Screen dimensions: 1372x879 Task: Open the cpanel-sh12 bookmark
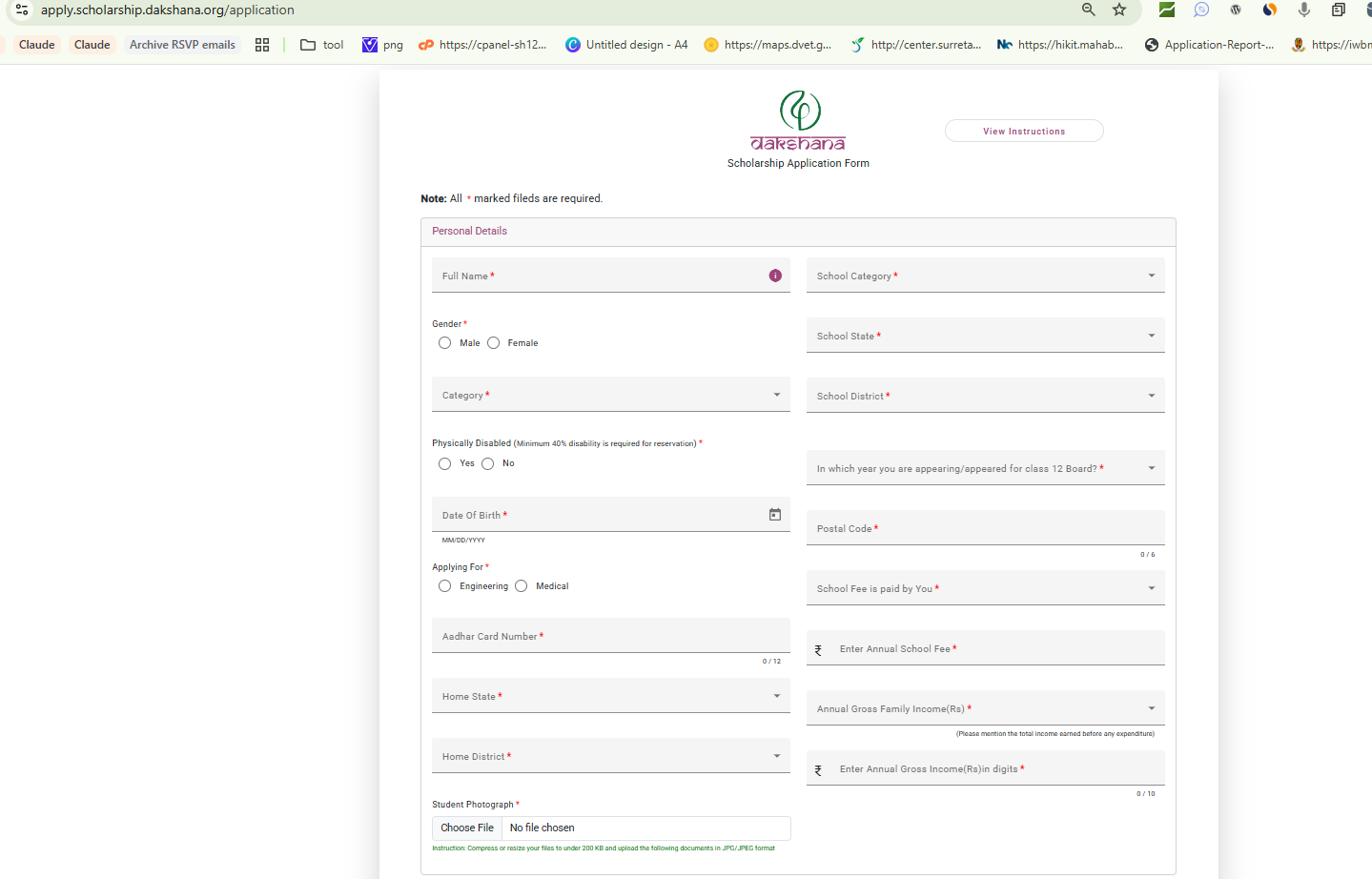[482, 45]
